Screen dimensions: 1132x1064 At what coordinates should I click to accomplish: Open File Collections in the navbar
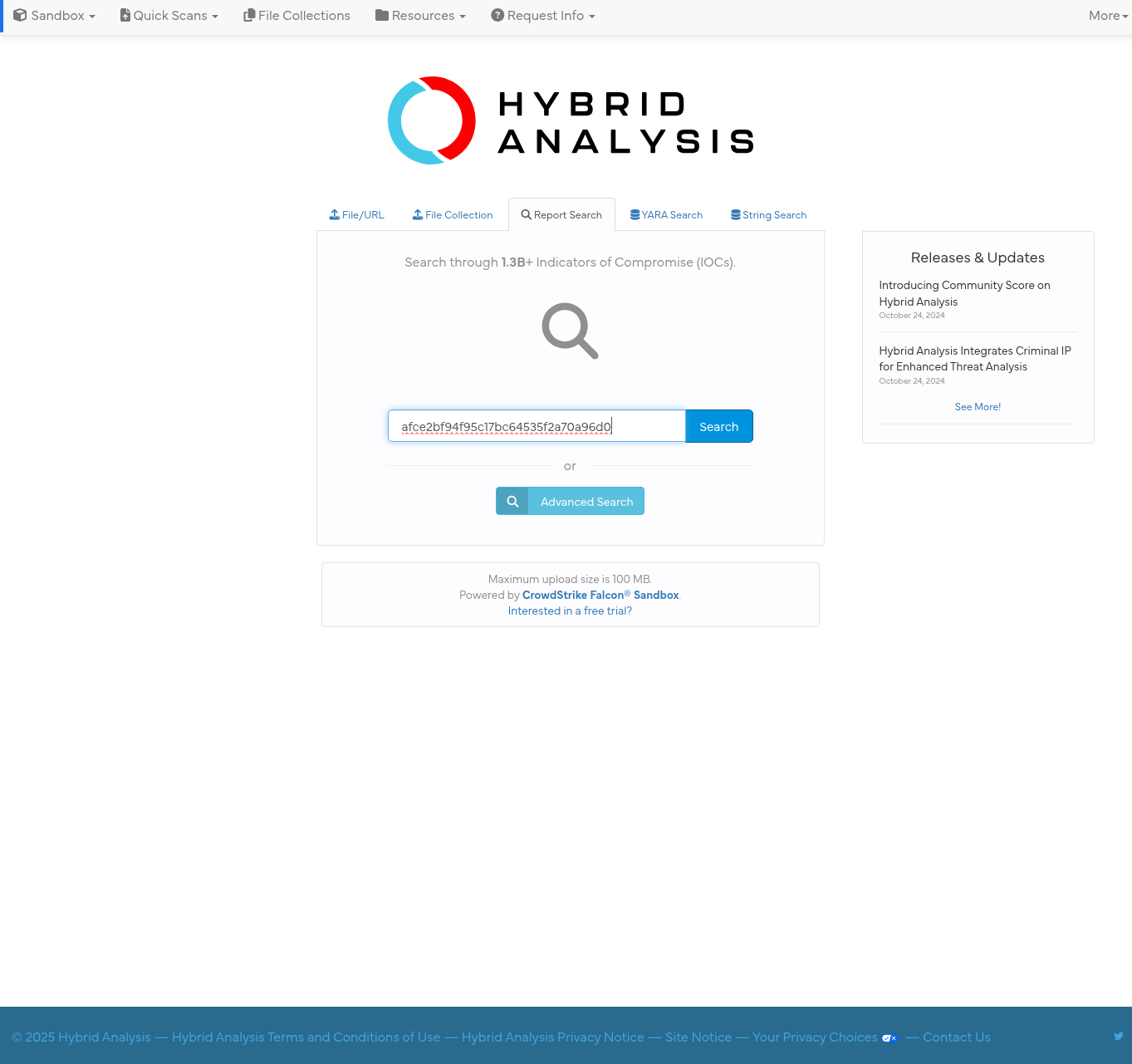pos(296,16)
